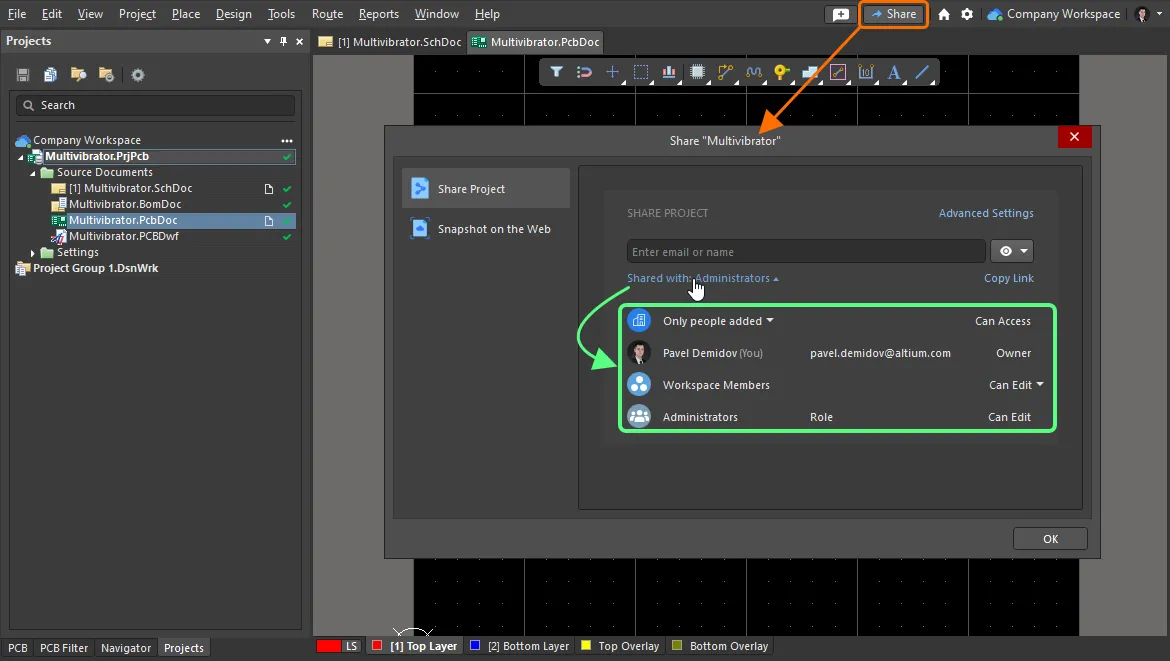Expand the Settings folder
Viewport: 1170px width, 661px height.
pyautogui.click(x=33, y=253)
